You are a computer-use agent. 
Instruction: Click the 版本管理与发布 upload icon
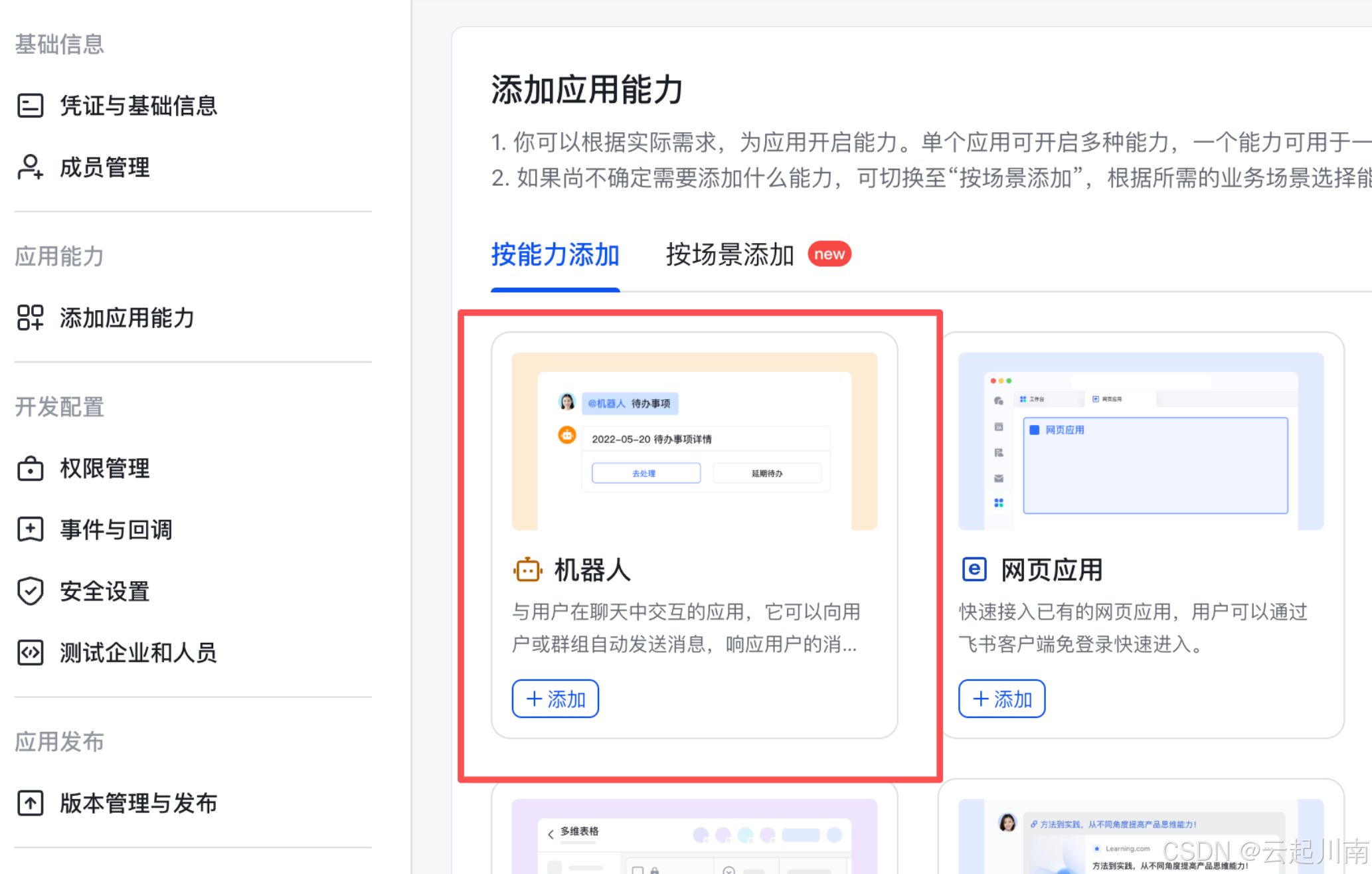click(30, 803)
